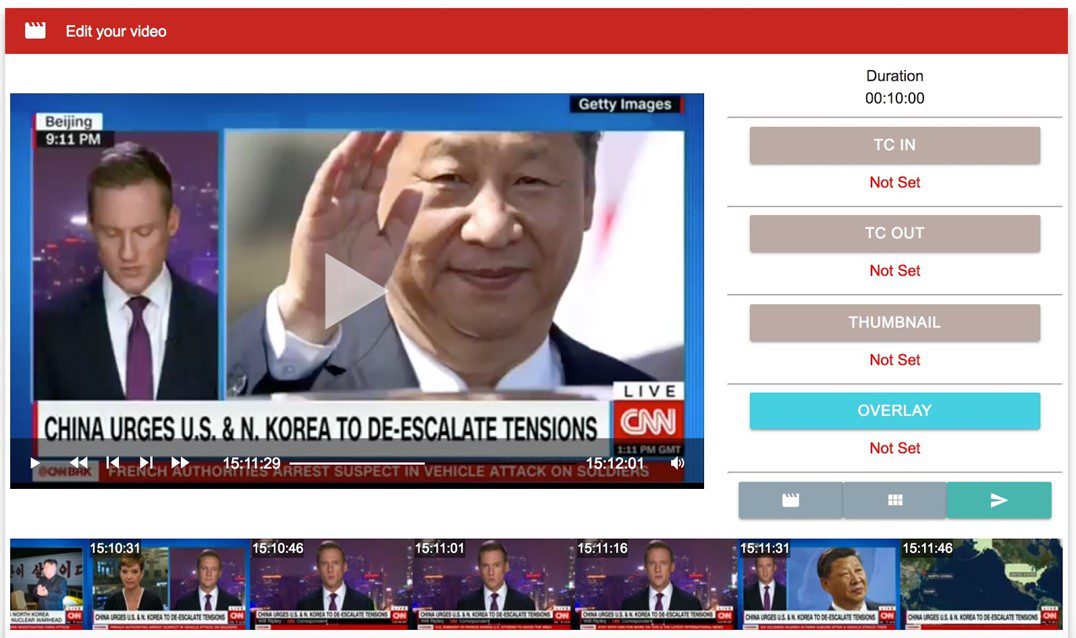Screen dimensions: 1076x638
Task: Click the rewind double-arrow icon
Action: [78, 462]
